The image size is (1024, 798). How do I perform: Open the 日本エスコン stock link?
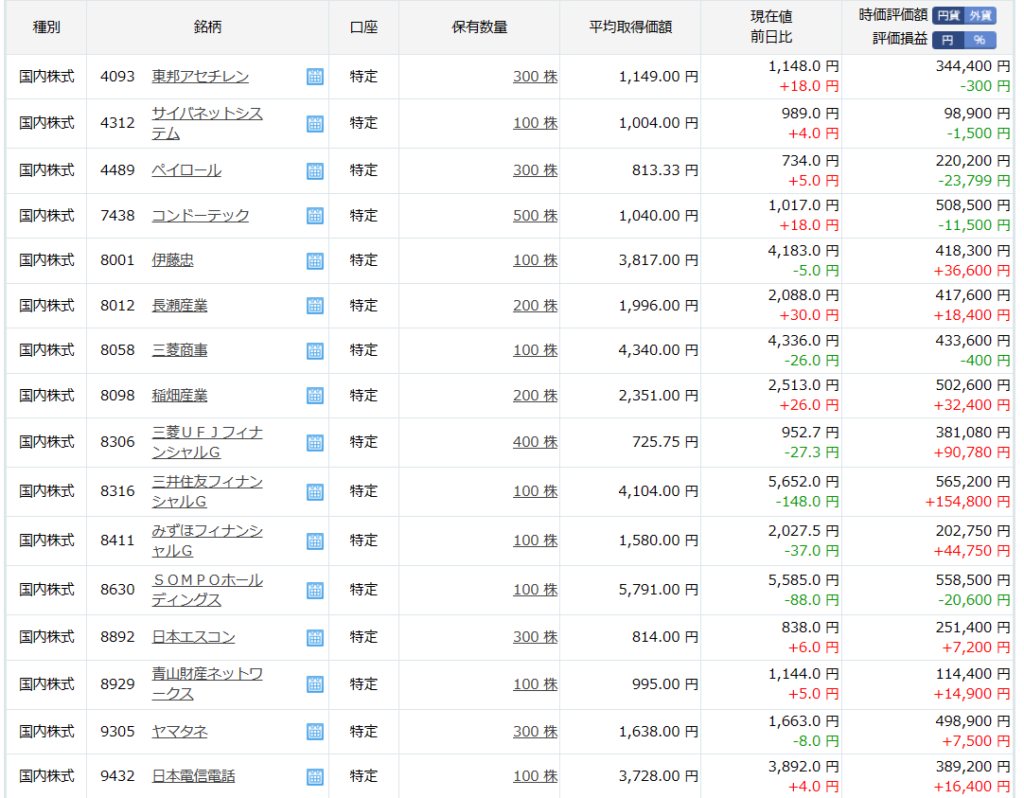(x=193, y=637)
